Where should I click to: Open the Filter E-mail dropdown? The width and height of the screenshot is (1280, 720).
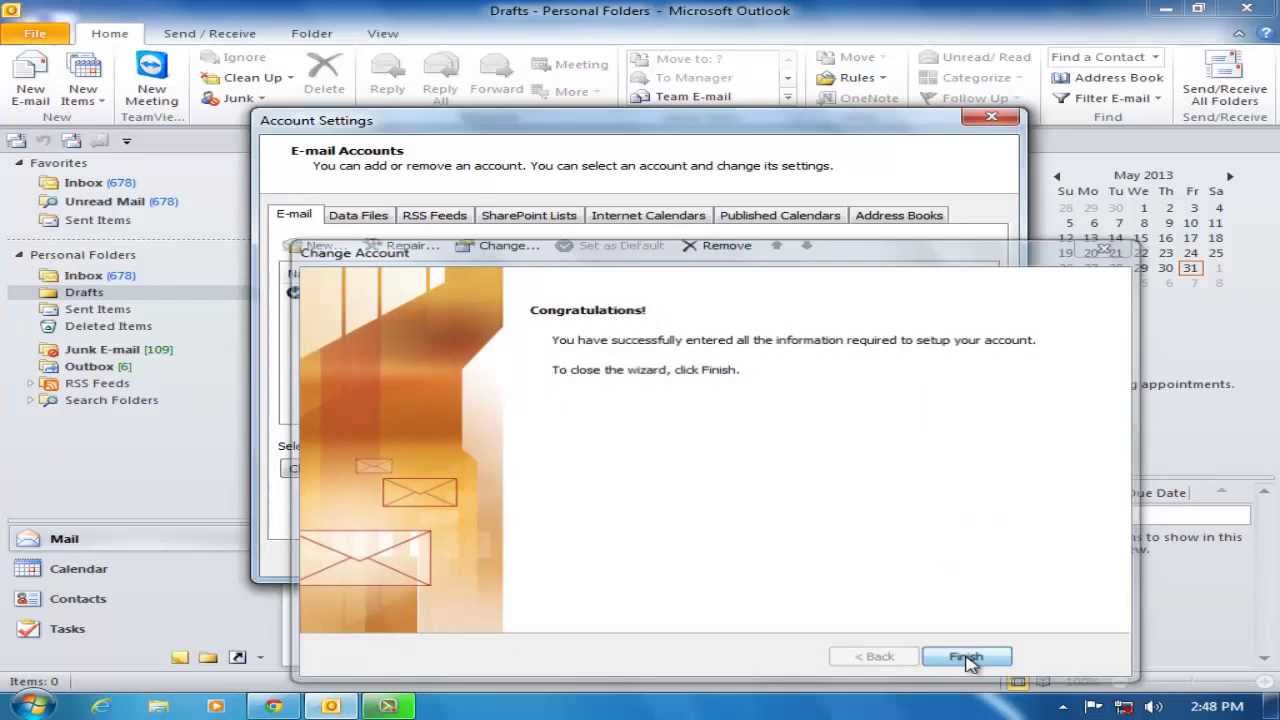tap(1107, 98)
